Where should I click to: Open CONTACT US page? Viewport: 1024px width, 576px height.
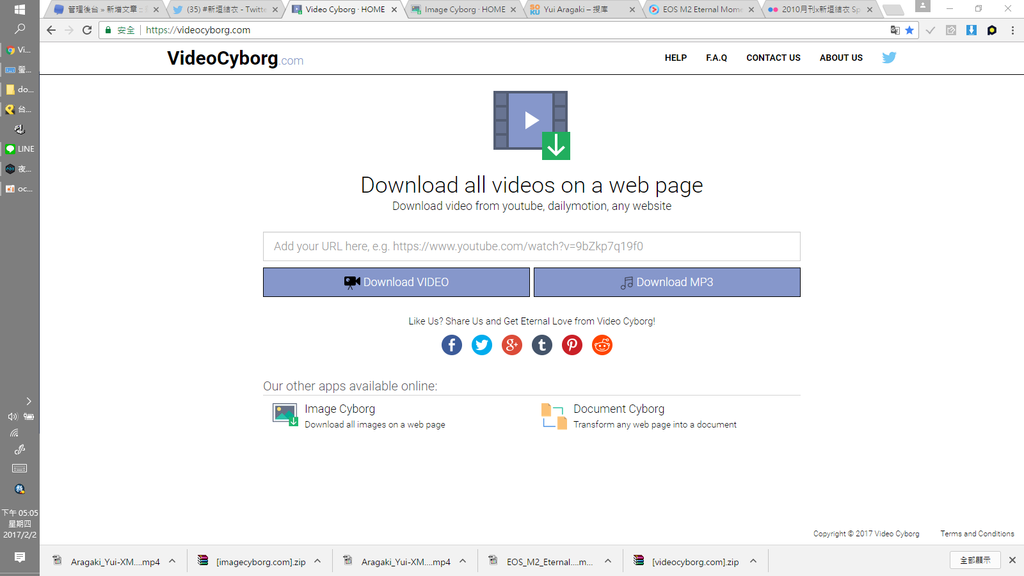tap(773, 58)
